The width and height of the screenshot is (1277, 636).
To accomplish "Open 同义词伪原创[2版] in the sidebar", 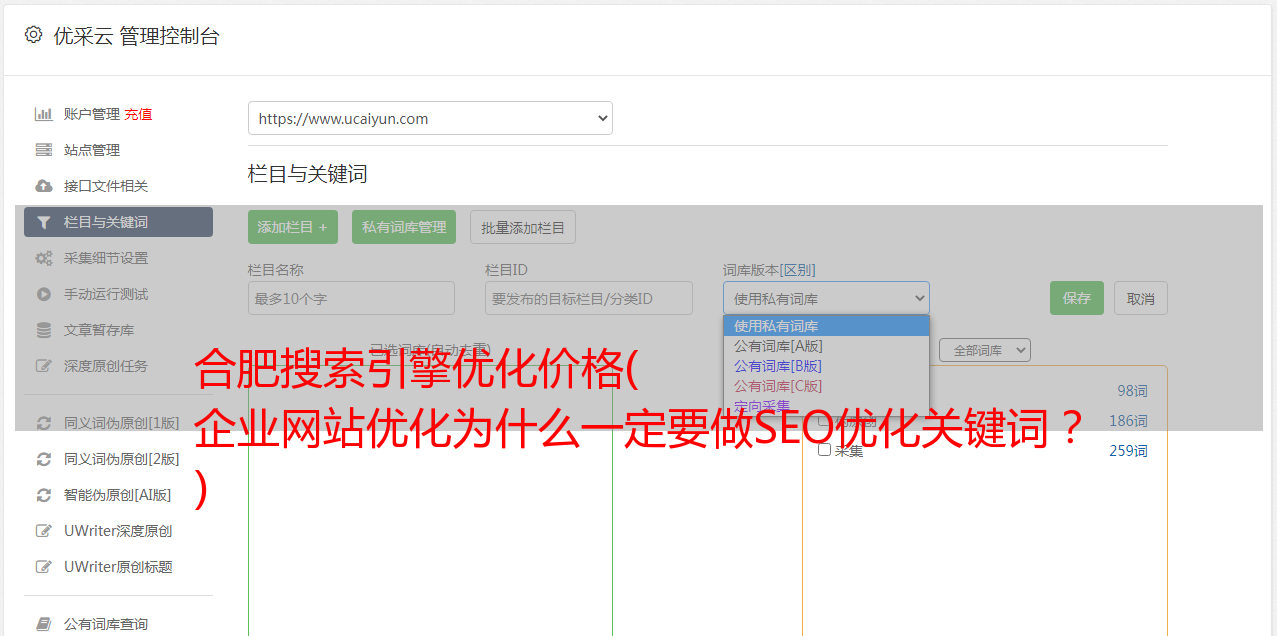I will (122, 459).
